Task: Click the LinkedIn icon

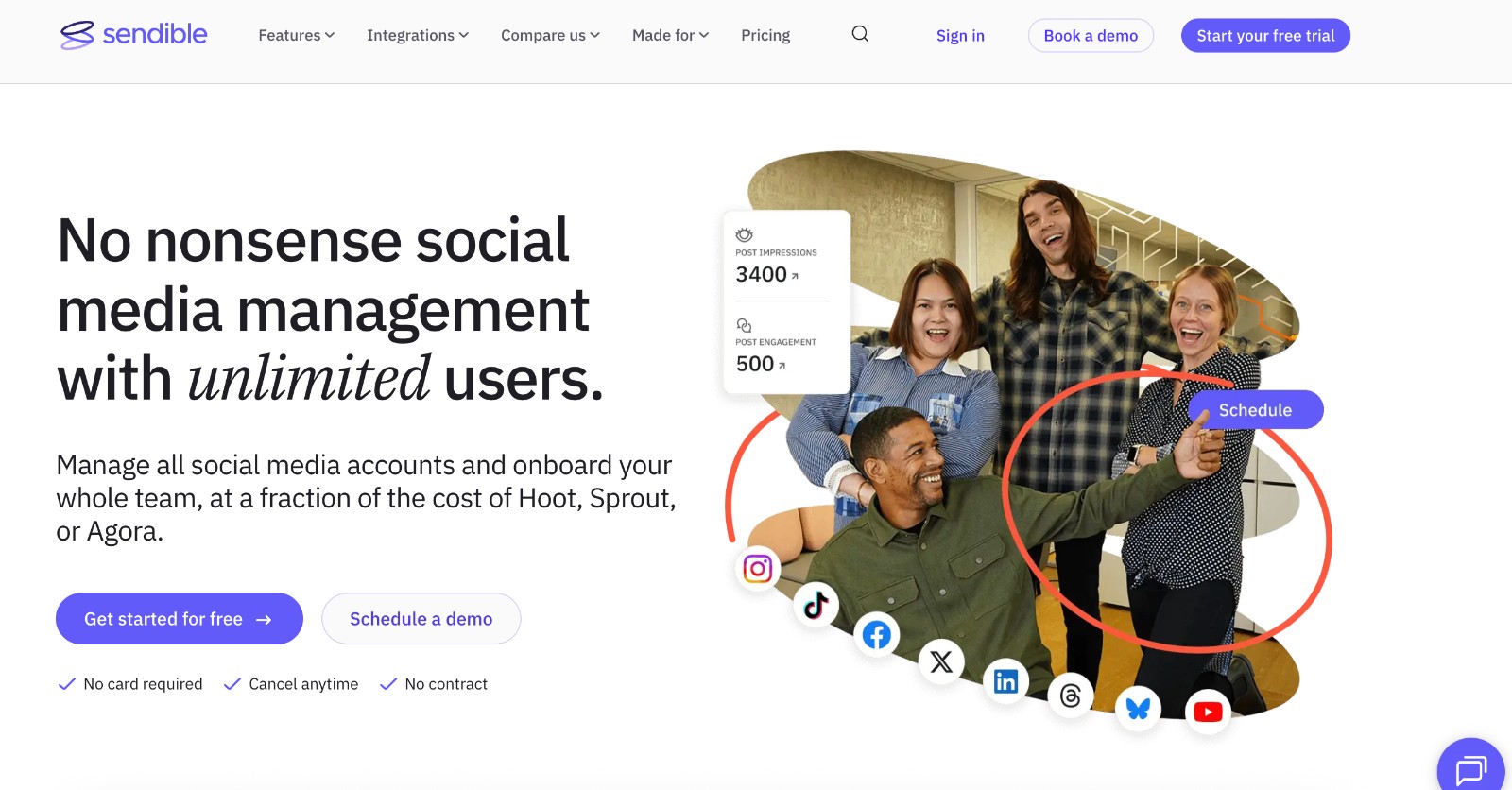Action: click(1005, 681)
